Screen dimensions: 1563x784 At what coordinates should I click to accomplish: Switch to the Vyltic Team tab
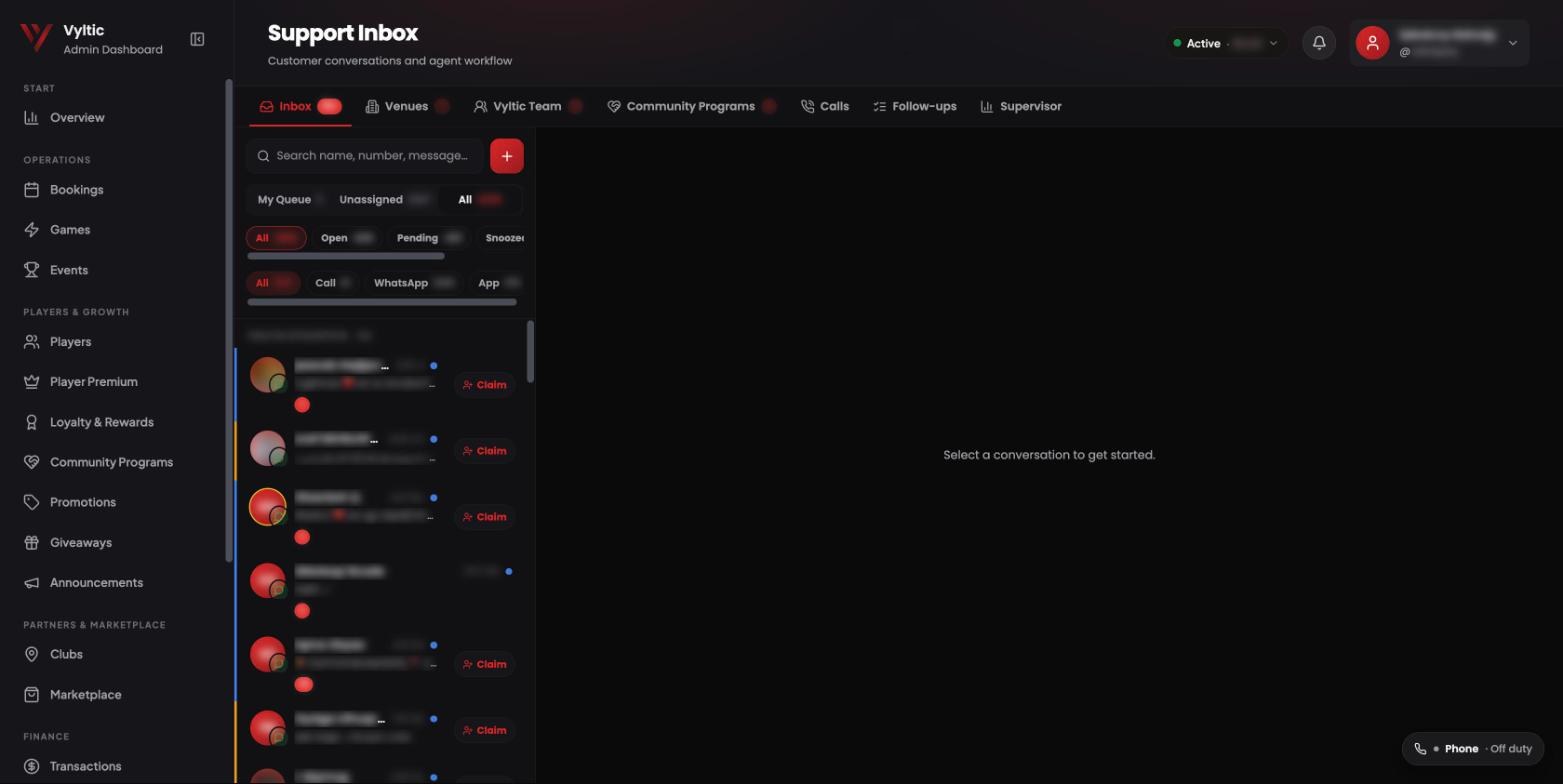[x=528, y=106]
